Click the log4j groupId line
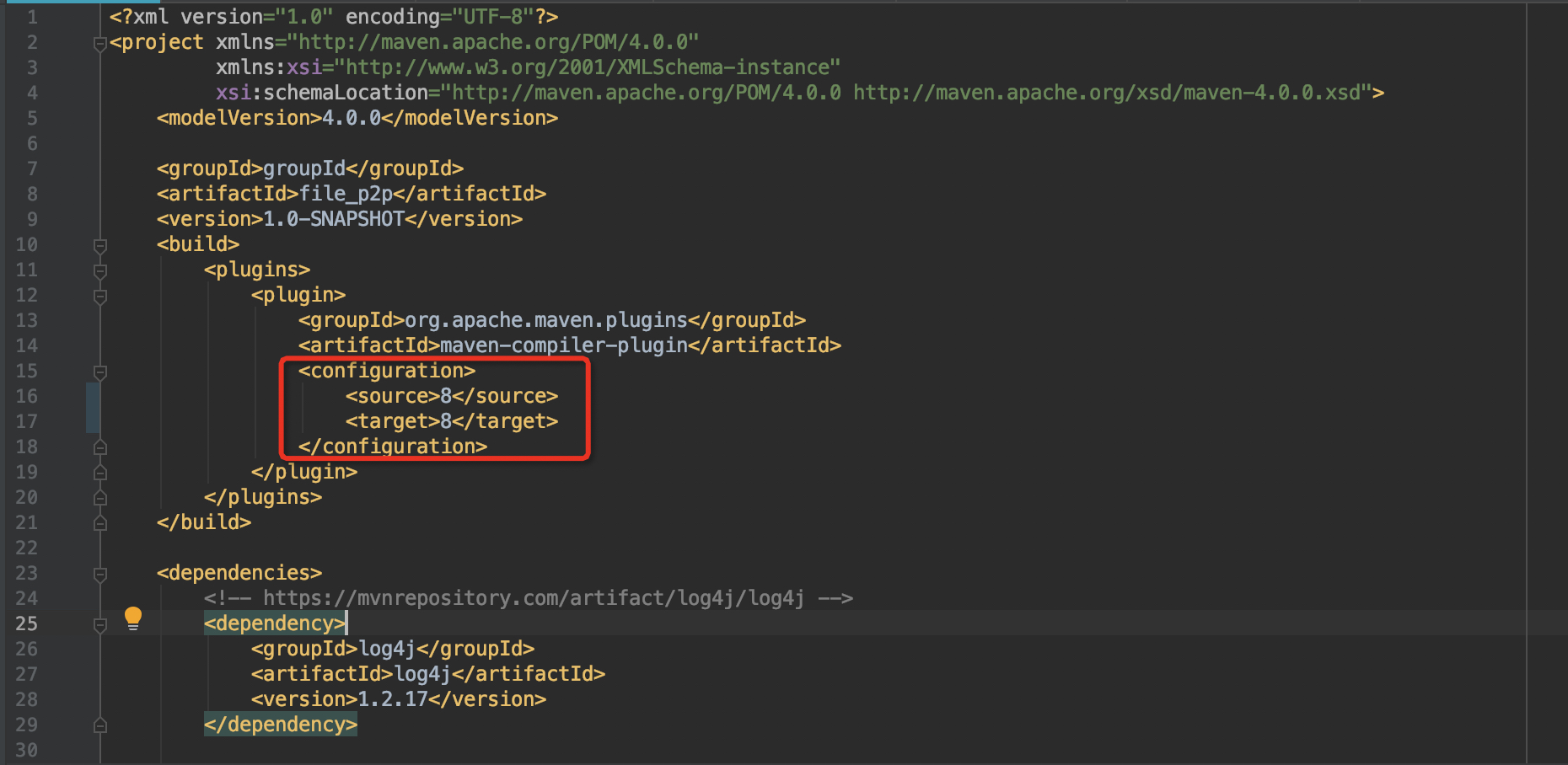The image size is (1568, 765). (393, 649)
